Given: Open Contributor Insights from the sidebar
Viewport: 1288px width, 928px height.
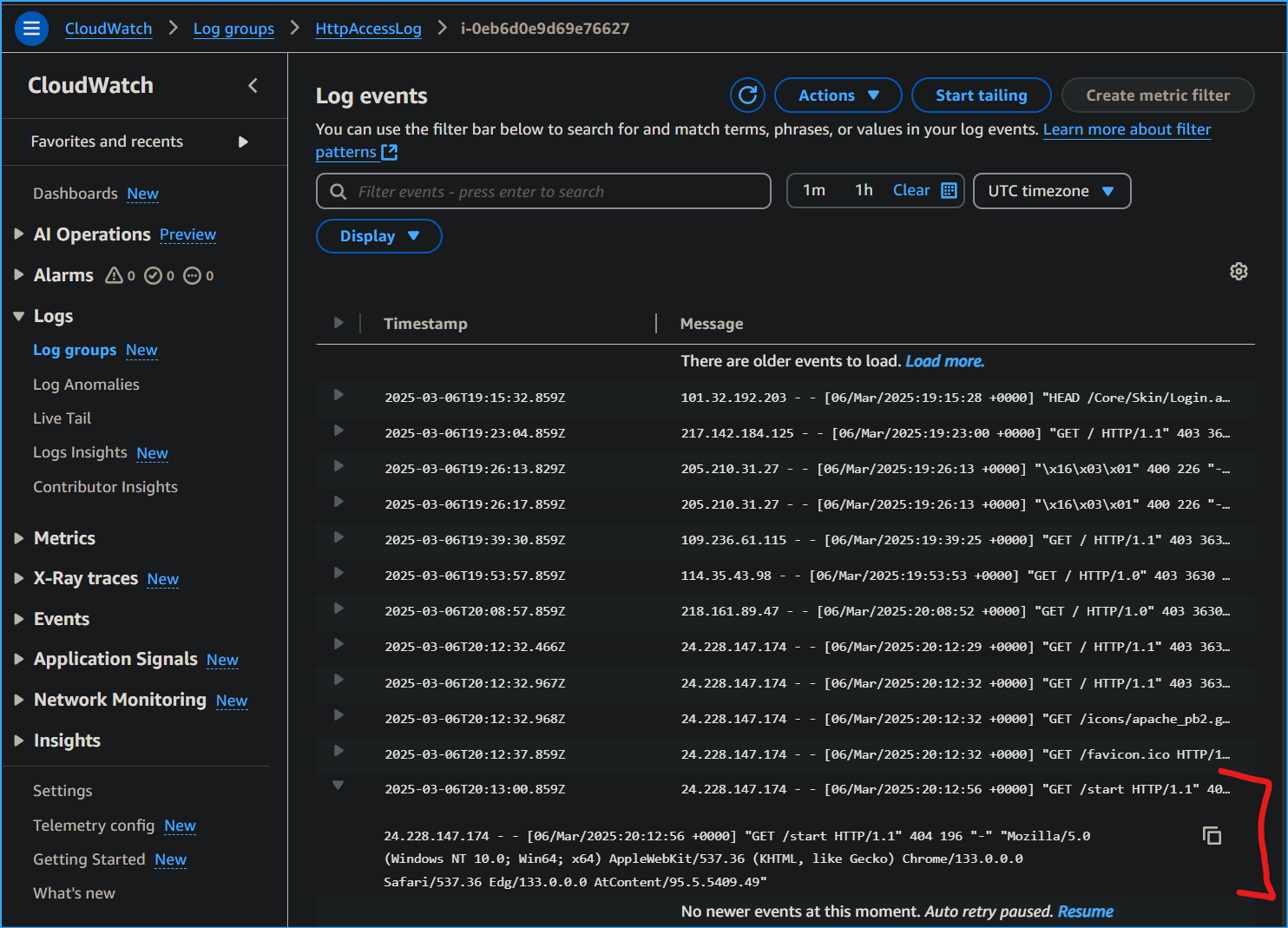Looking at the screenshot, I should coord(105,487).
